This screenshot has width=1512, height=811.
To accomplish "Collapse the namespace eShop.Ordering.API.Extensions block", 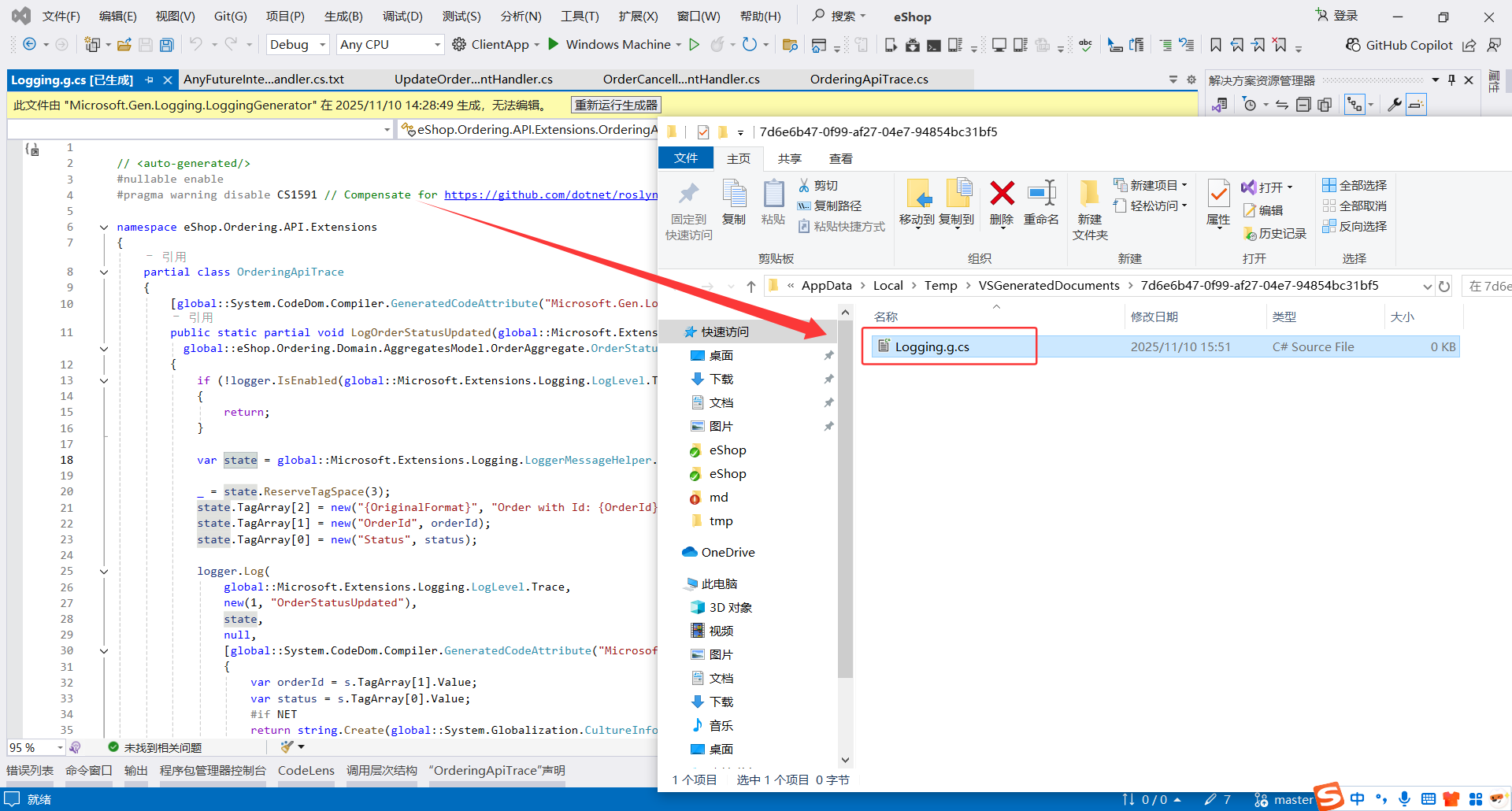I will (104, 228).
